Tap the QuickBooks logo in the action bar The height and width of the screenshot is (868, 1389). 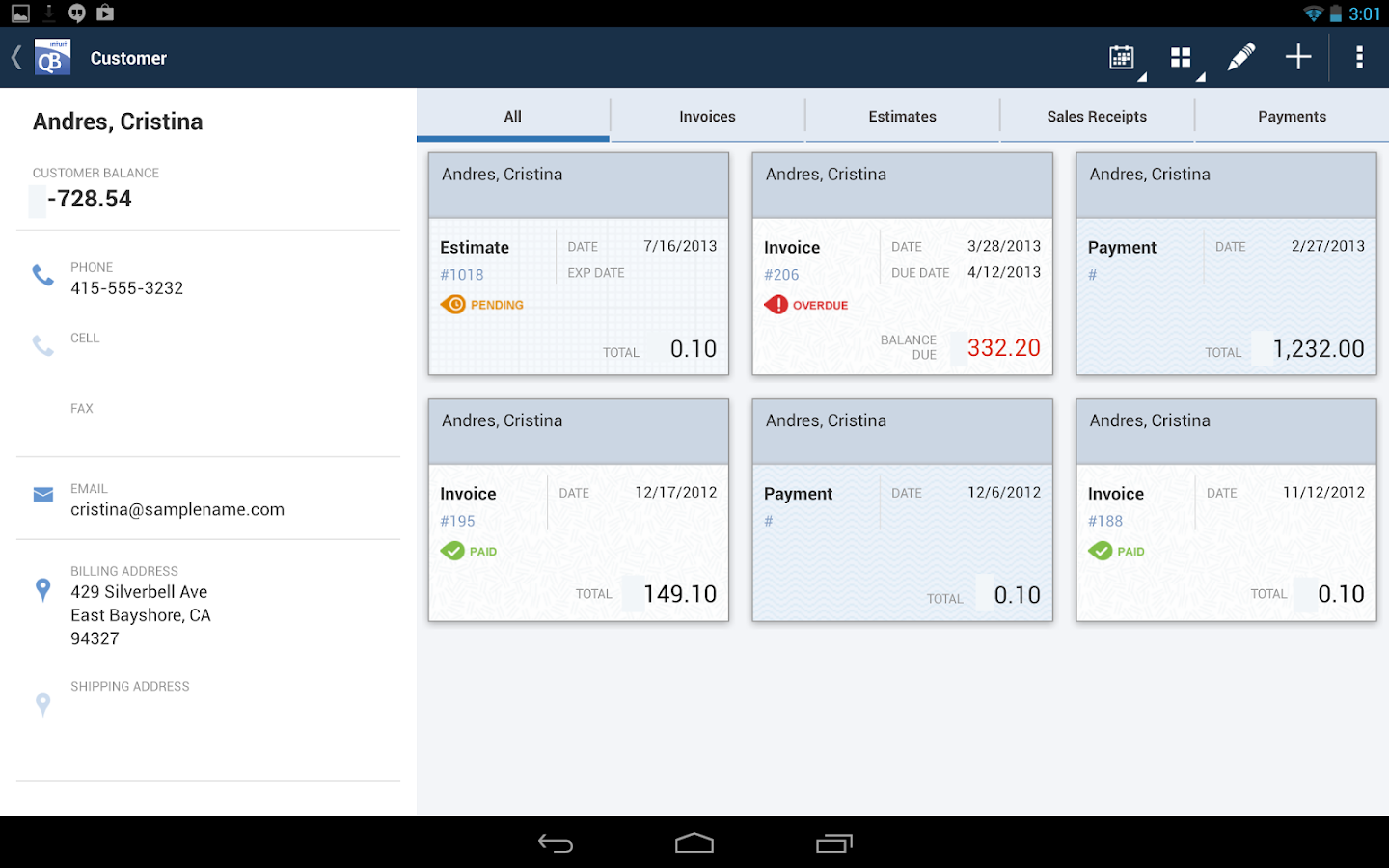point(52,57)
